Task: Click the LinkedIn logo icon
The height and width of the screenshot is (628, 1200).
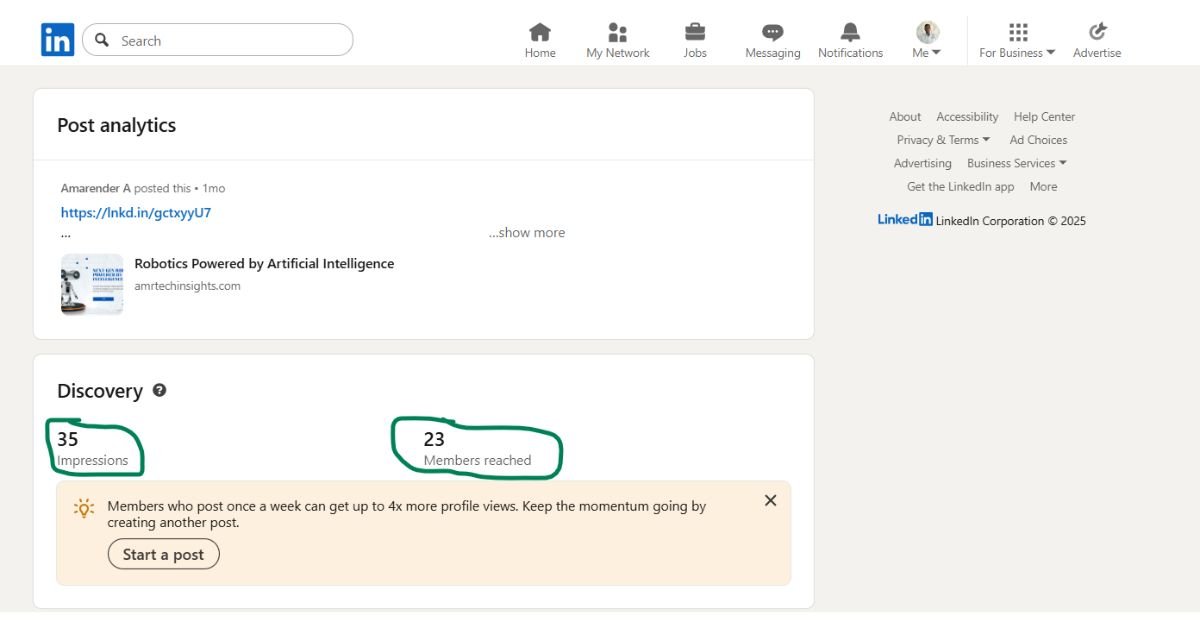Action: pos(57,40)
